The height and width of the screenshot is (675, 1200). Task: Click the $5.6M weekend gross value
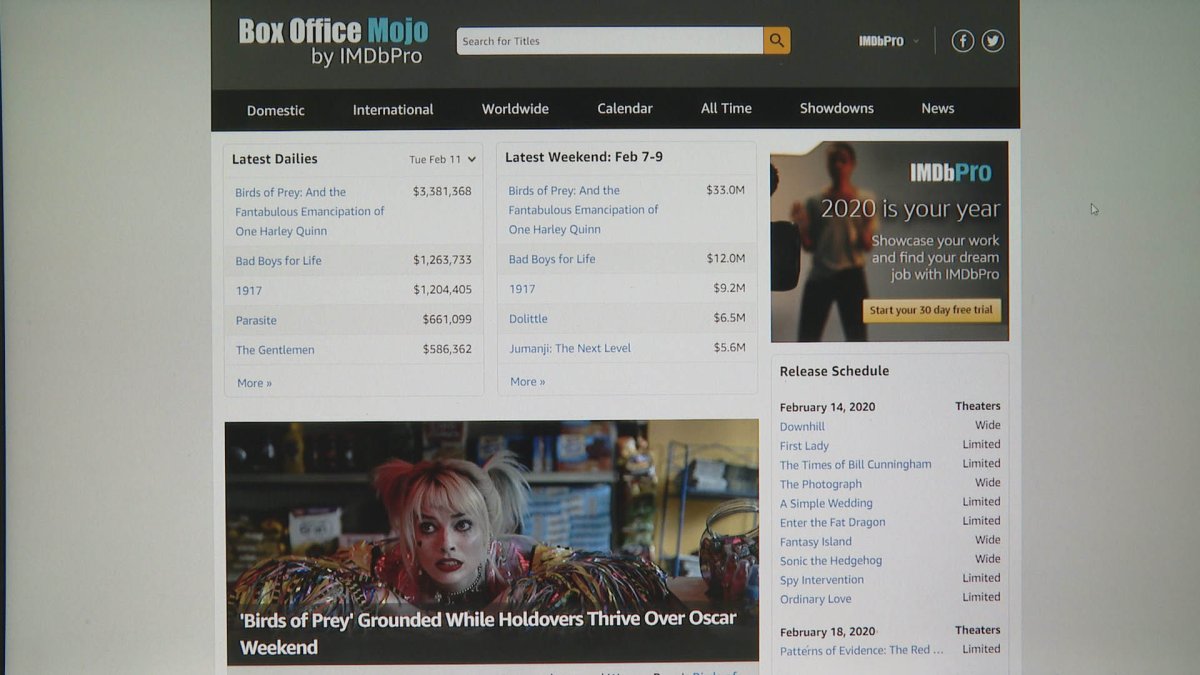[729, 347]
